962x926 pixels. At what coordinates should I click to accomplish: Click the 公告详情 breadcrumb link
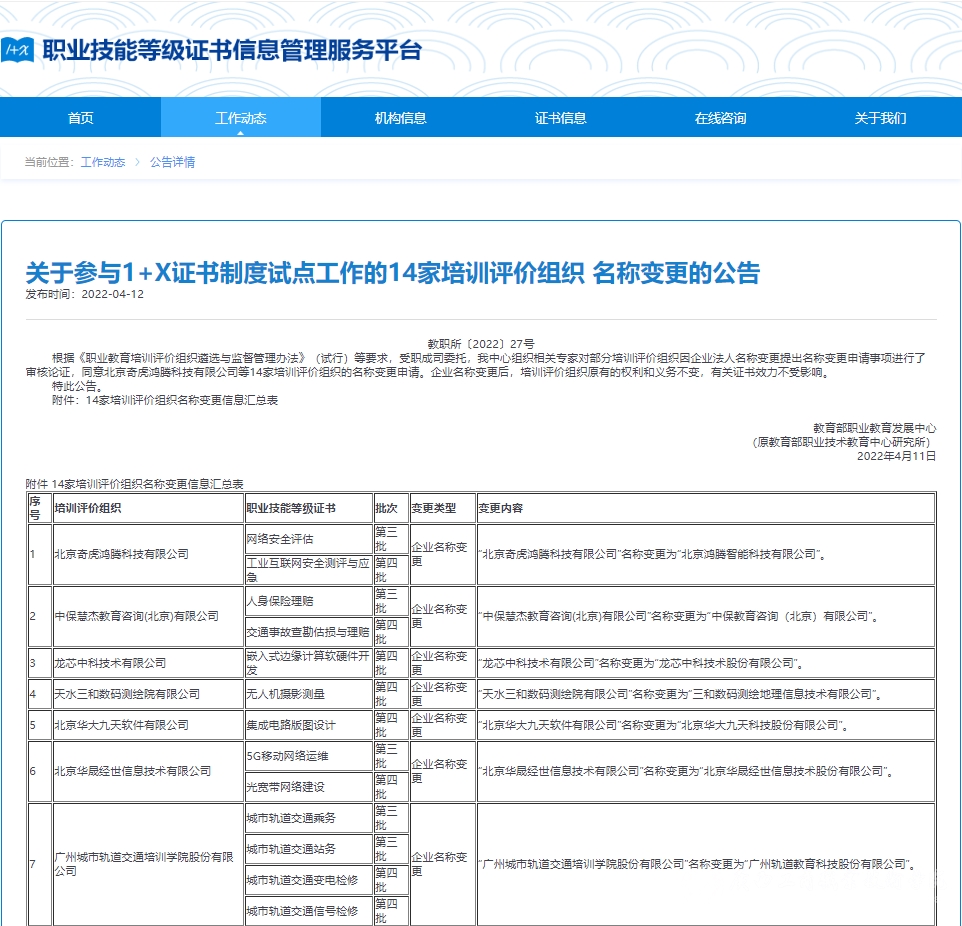(172, 162)
